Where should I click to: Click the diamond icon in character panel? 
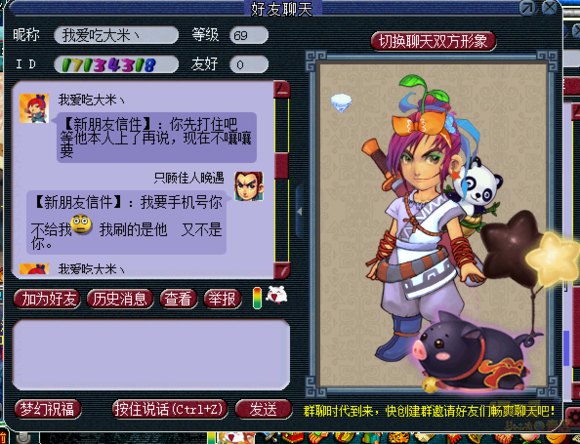tap(341, 102)
